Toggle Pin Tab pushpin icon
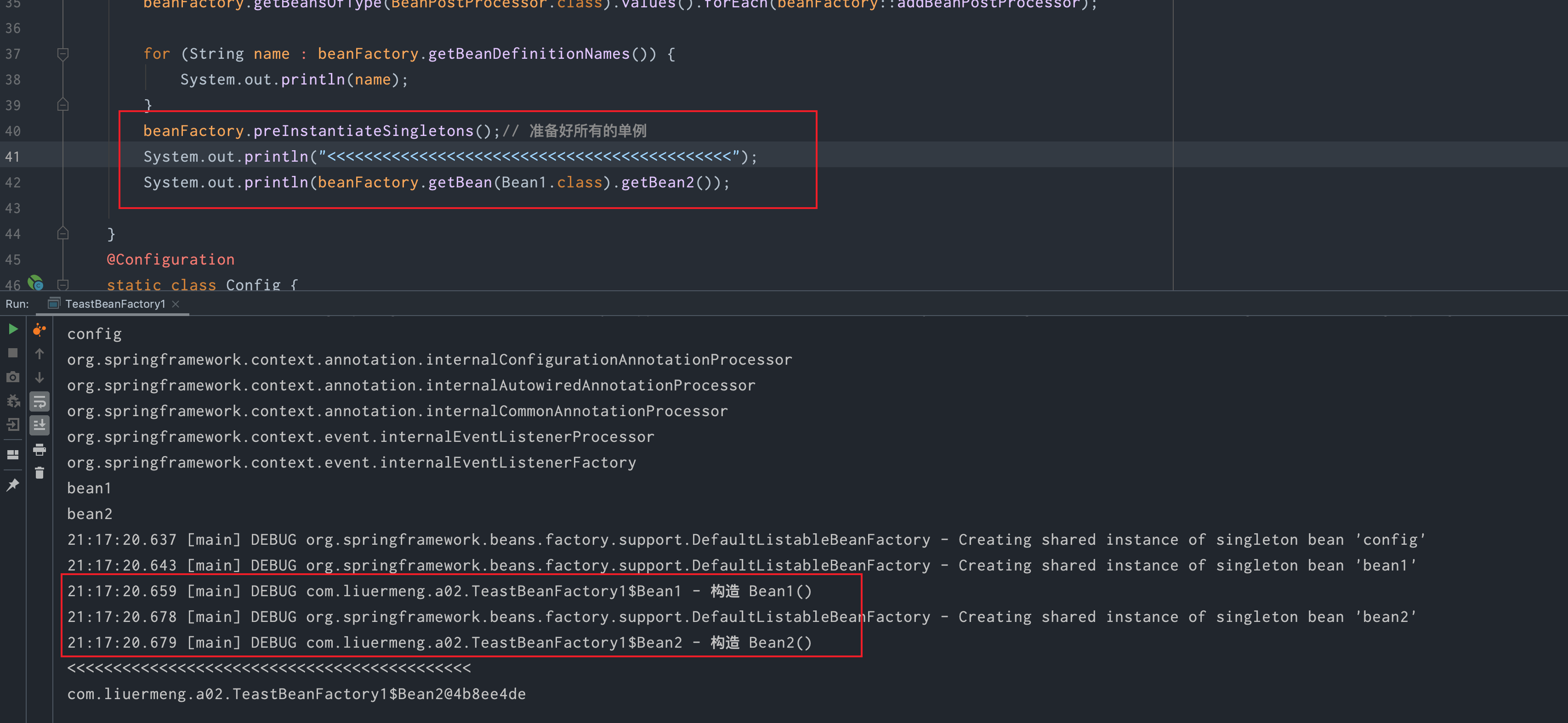1568x723 pixels. pos(13,485)
